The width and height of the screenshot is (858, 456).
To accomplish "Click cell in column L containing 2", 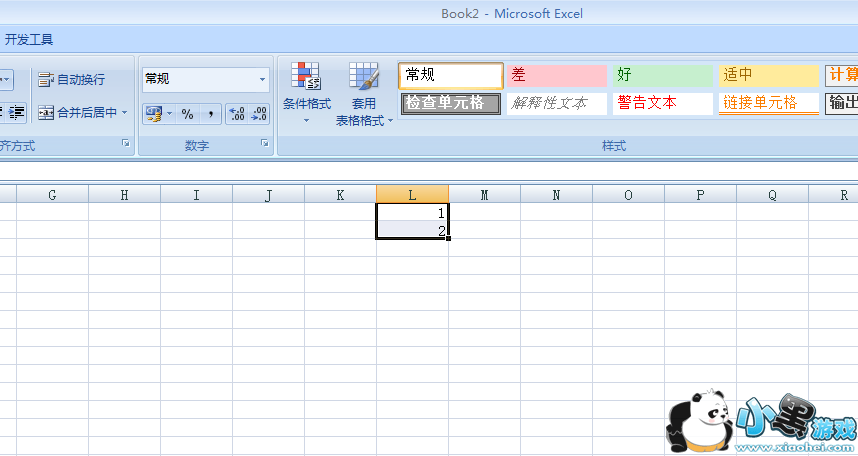I will [413, 230].
